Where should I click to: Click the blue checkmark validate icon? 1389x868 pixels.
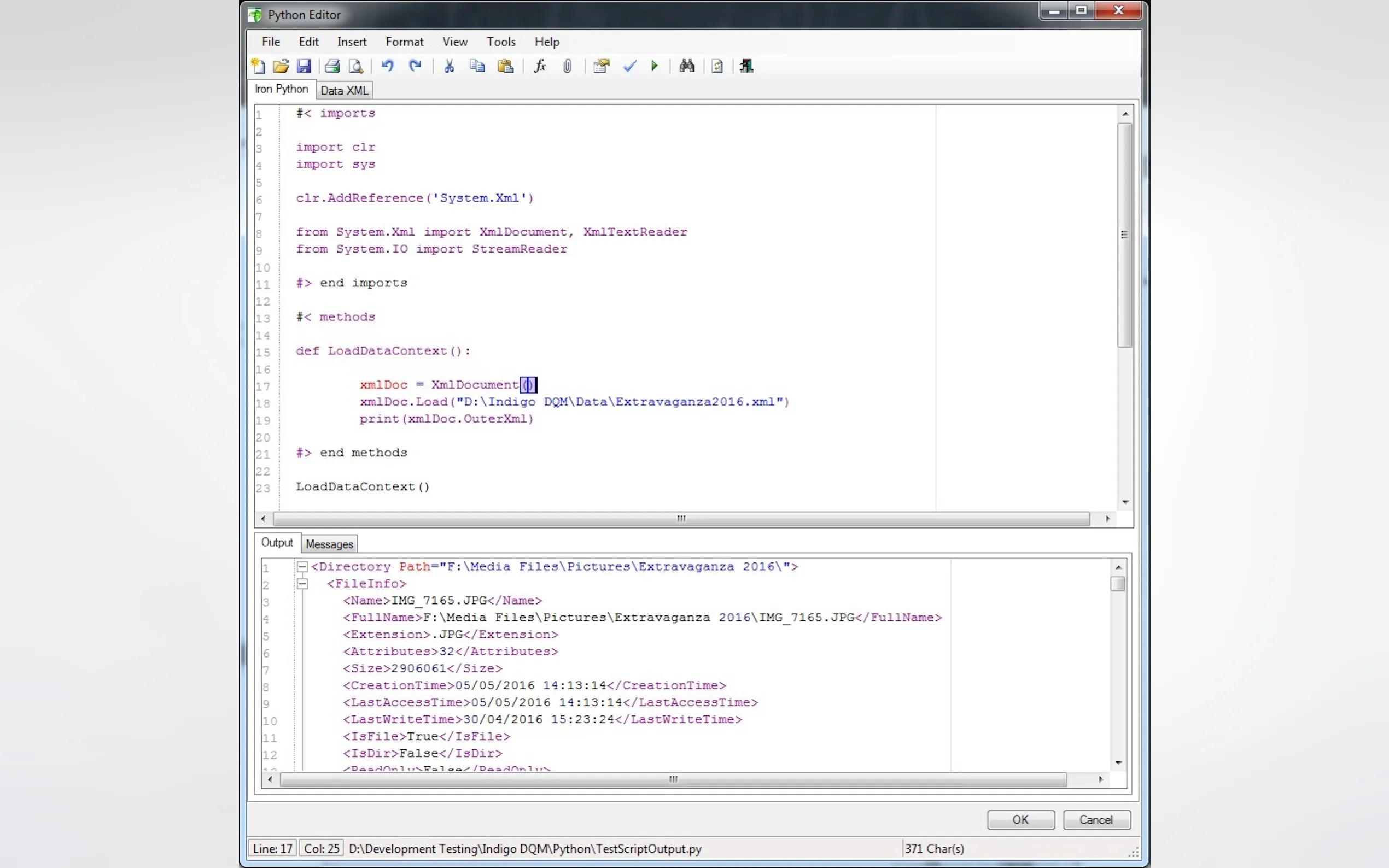point(629,66)
